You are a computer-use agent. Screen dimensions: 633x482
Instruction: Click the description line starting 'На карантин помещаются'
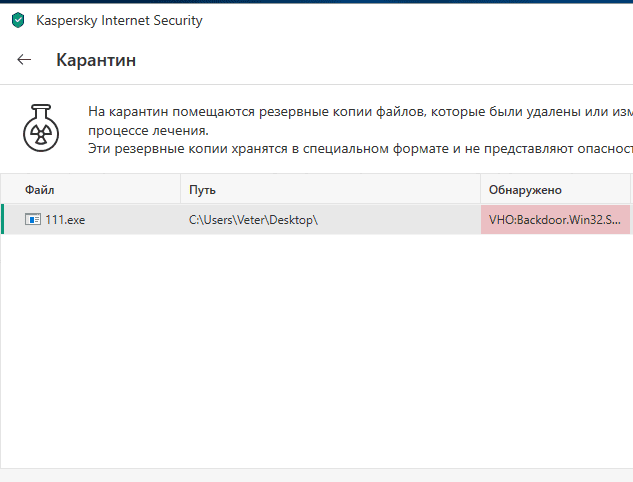click(x=360, y=111)
